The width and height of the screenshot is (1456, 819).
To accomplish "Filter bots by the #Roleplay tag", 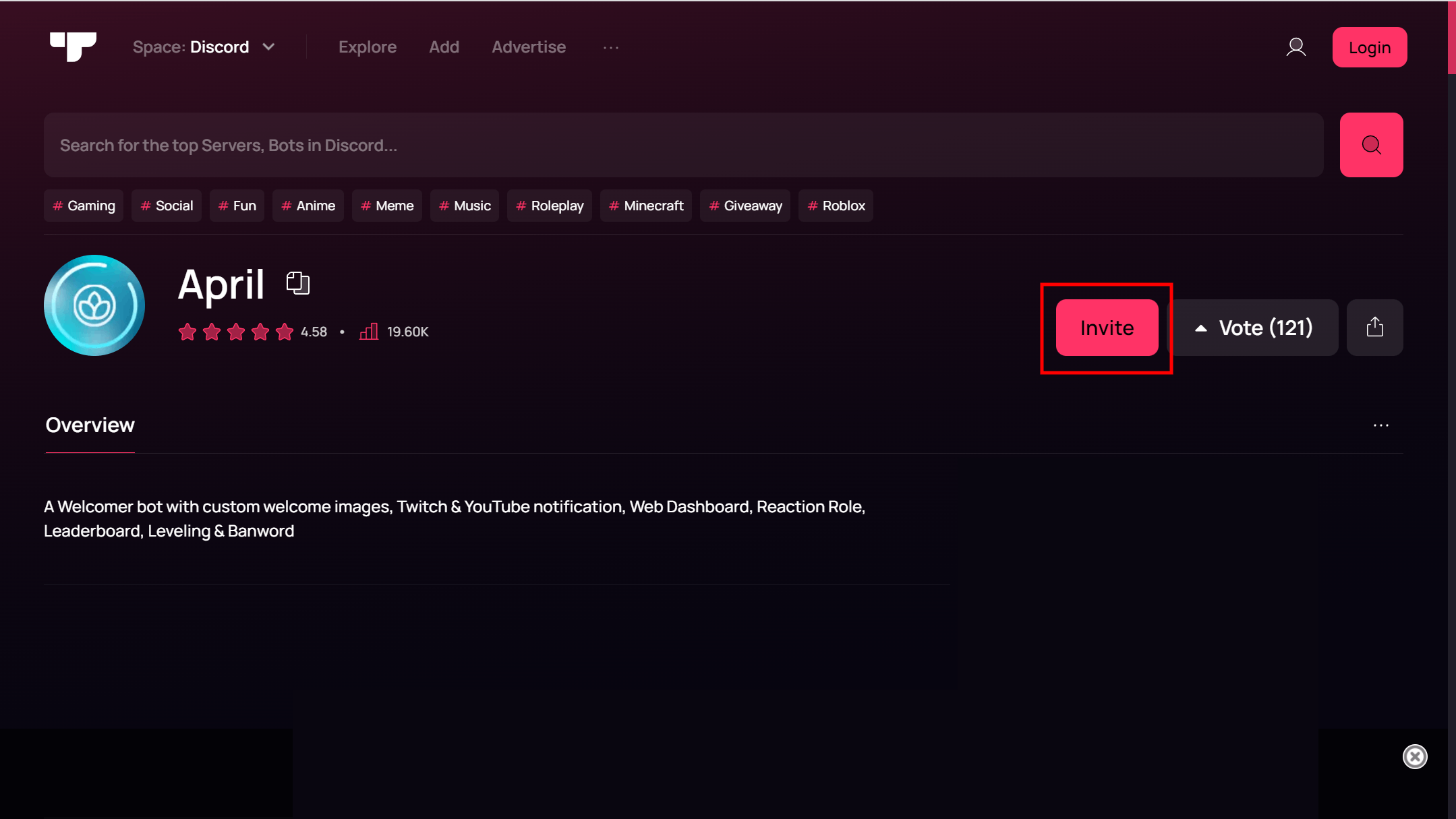I will pos(549,206).
